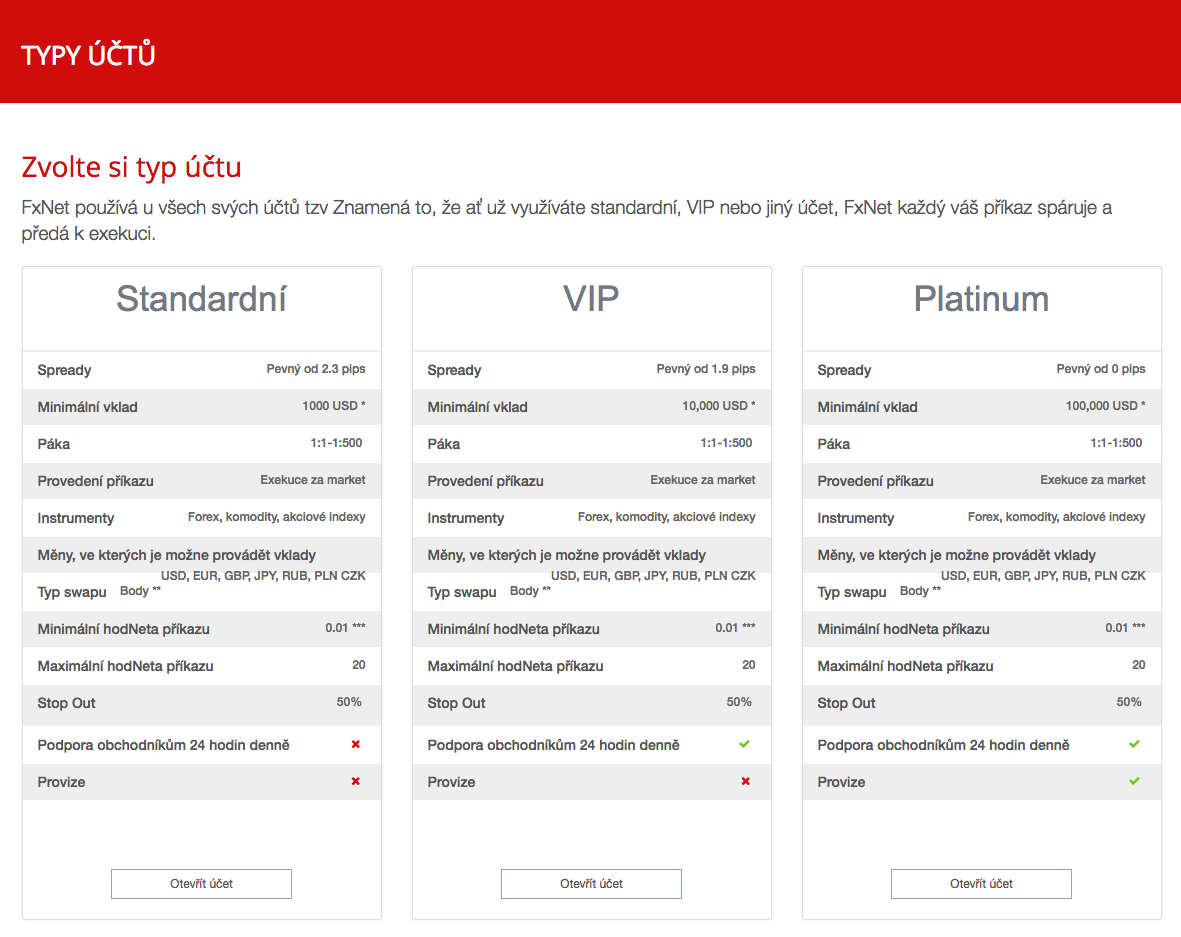This screenshot has height=937, width=1181.
Task: Click green check for Platinum 24-hour support
Action: pos(1135,744)
